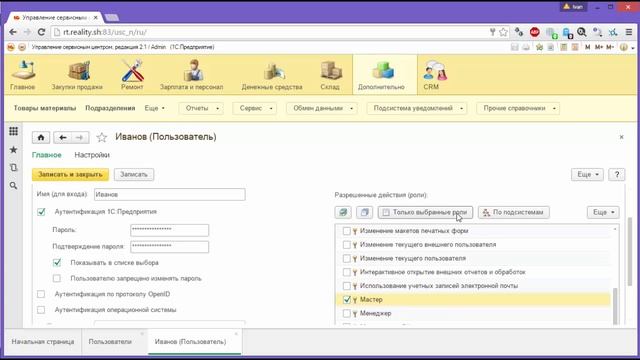
Task: Open Favorites star in left sidebar
Action: click(13, 150)
